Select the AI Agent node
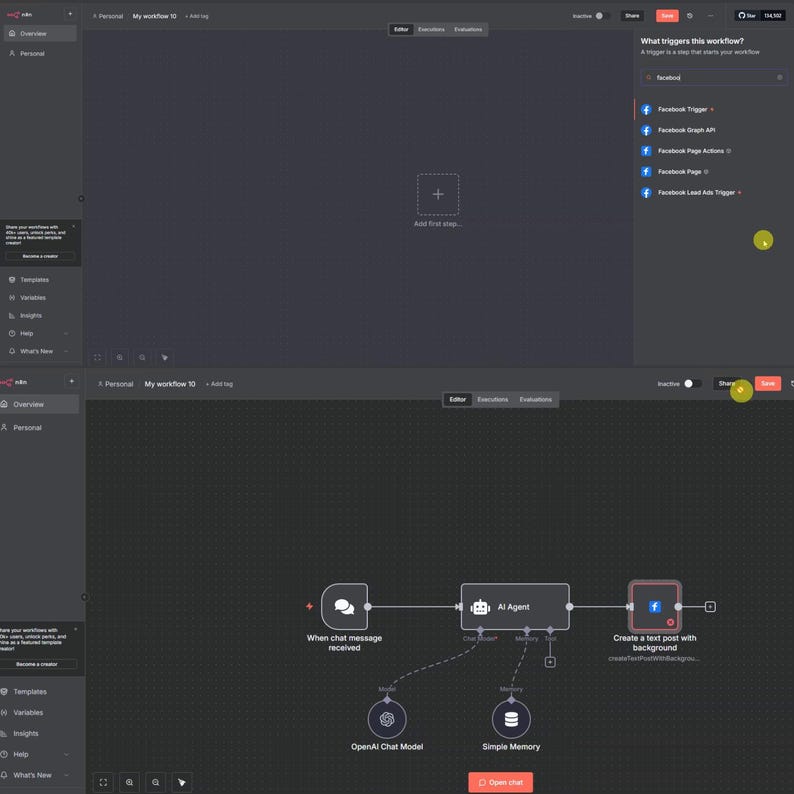 [x=515, y=607]
